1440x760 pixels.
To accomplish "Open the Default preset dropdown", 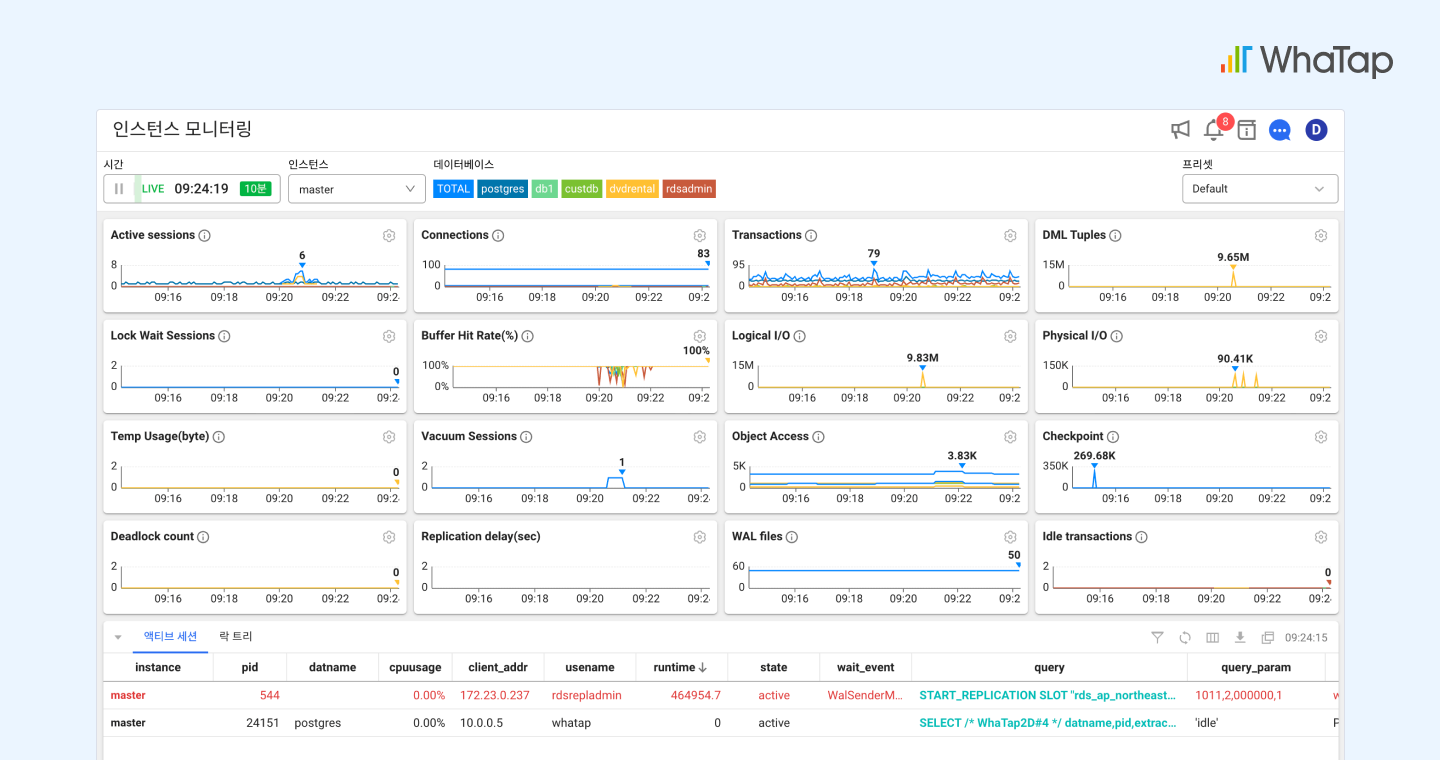I will point(1259,189).
